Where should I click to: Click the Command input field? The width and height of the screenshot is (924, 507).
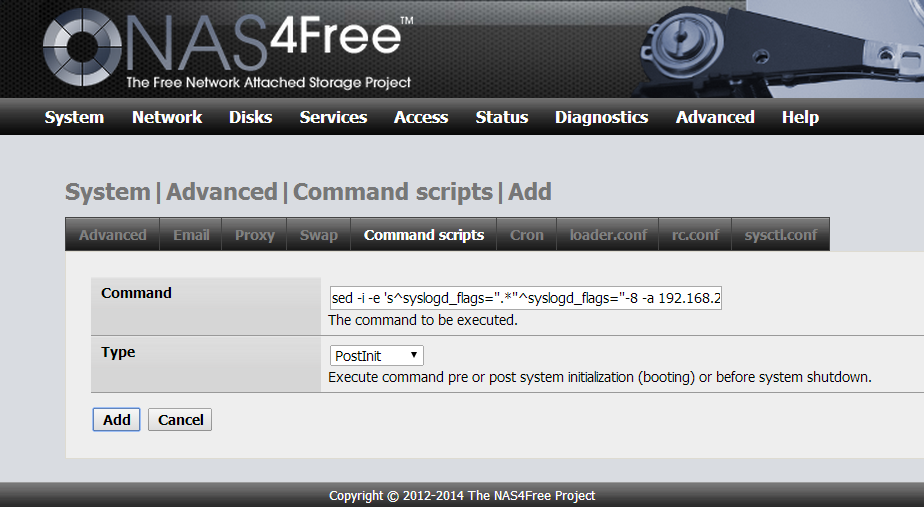click(525, 298)
